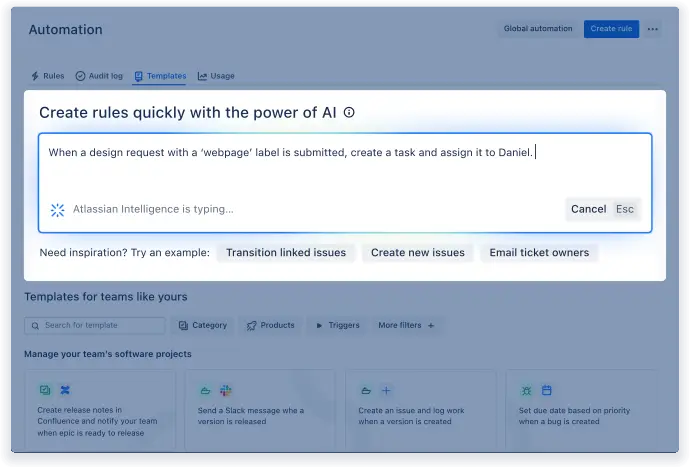Screen dimensions: 690x468
Task: Click the plus icon beside More filters
Action: click(x=431, y=325)
